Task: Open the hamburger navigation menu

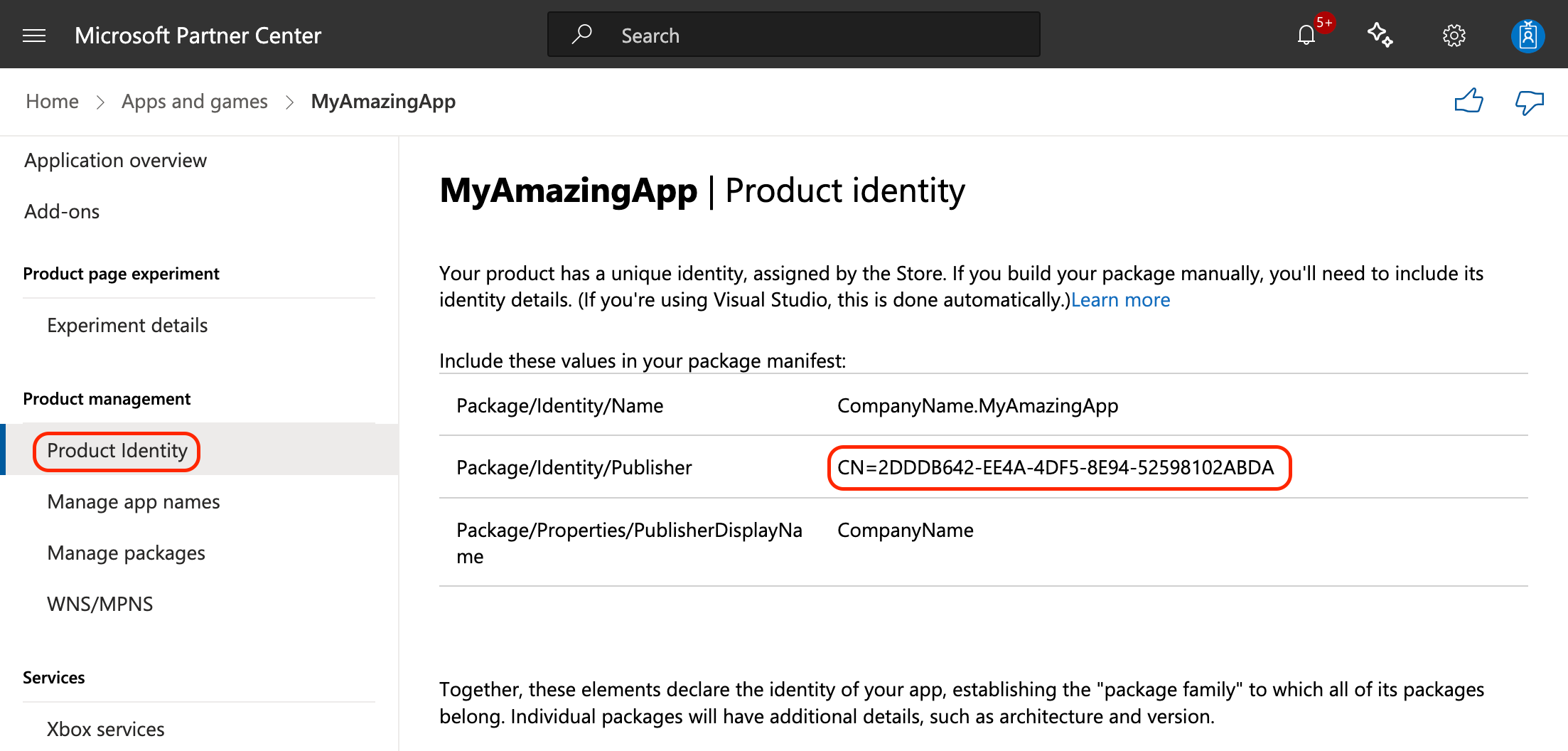Action: point(34,36)
